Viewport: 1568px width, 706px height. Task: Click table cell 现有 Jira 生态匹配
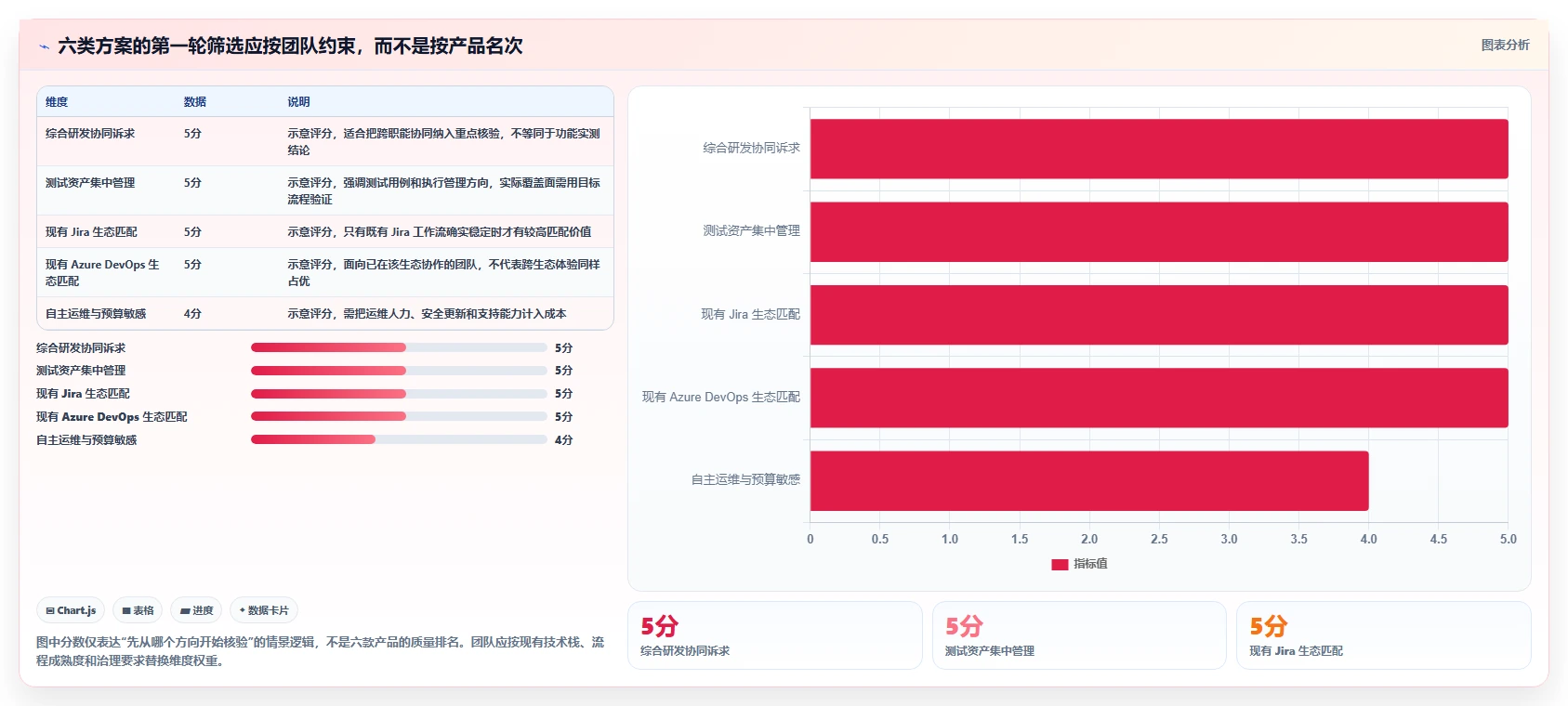[91, 232]
